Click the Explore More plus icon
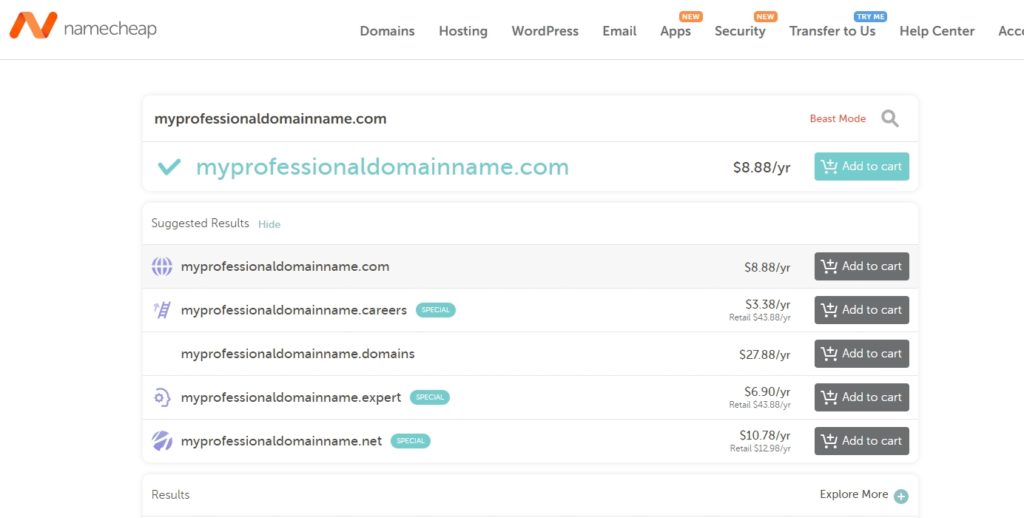Screen dimensions: 1024x518 click(901, 496)
